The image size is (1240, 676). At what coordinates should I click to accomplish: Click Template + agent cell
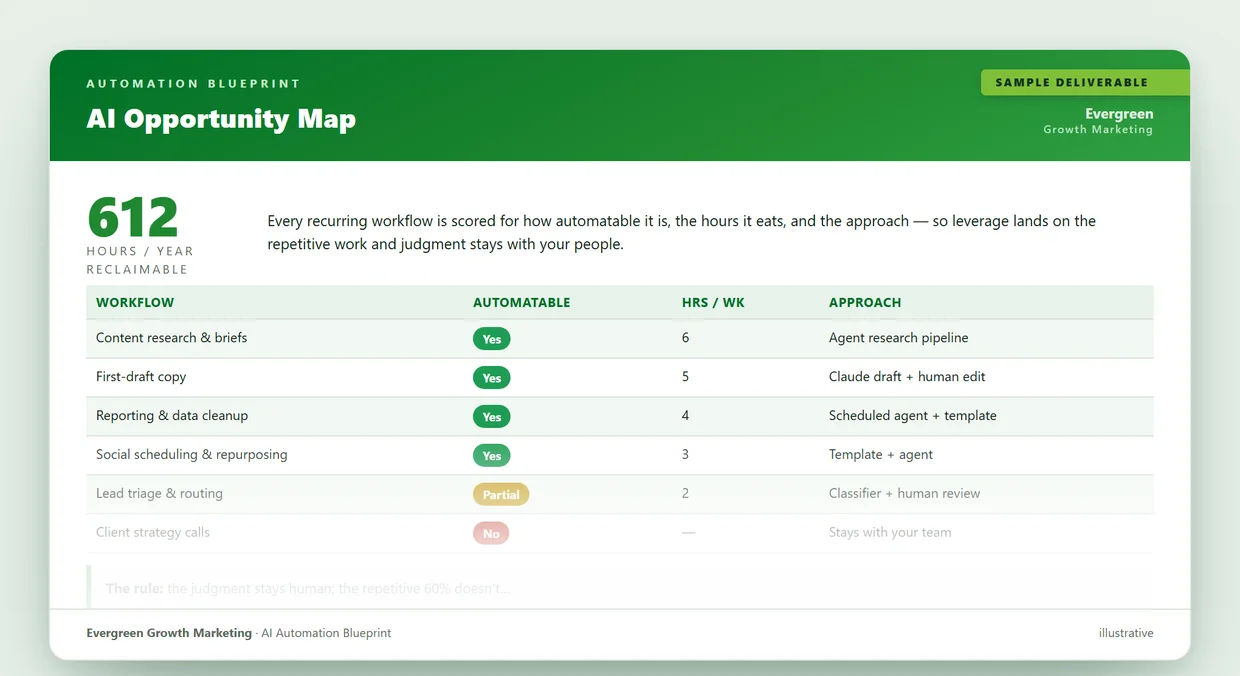[881, 455]
